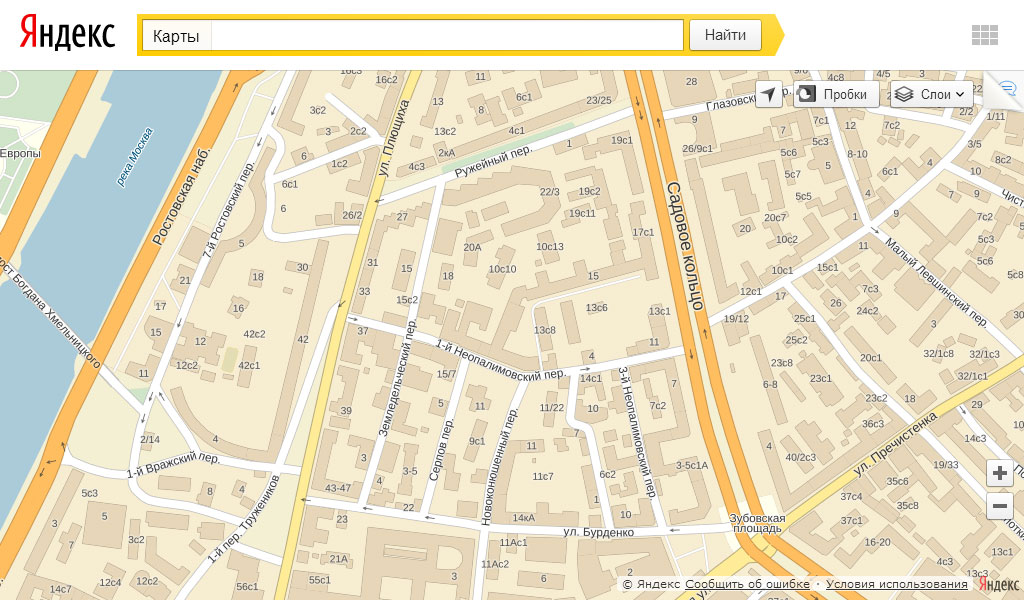Click the Садовое кольцо road label

[x=685, y=245]
